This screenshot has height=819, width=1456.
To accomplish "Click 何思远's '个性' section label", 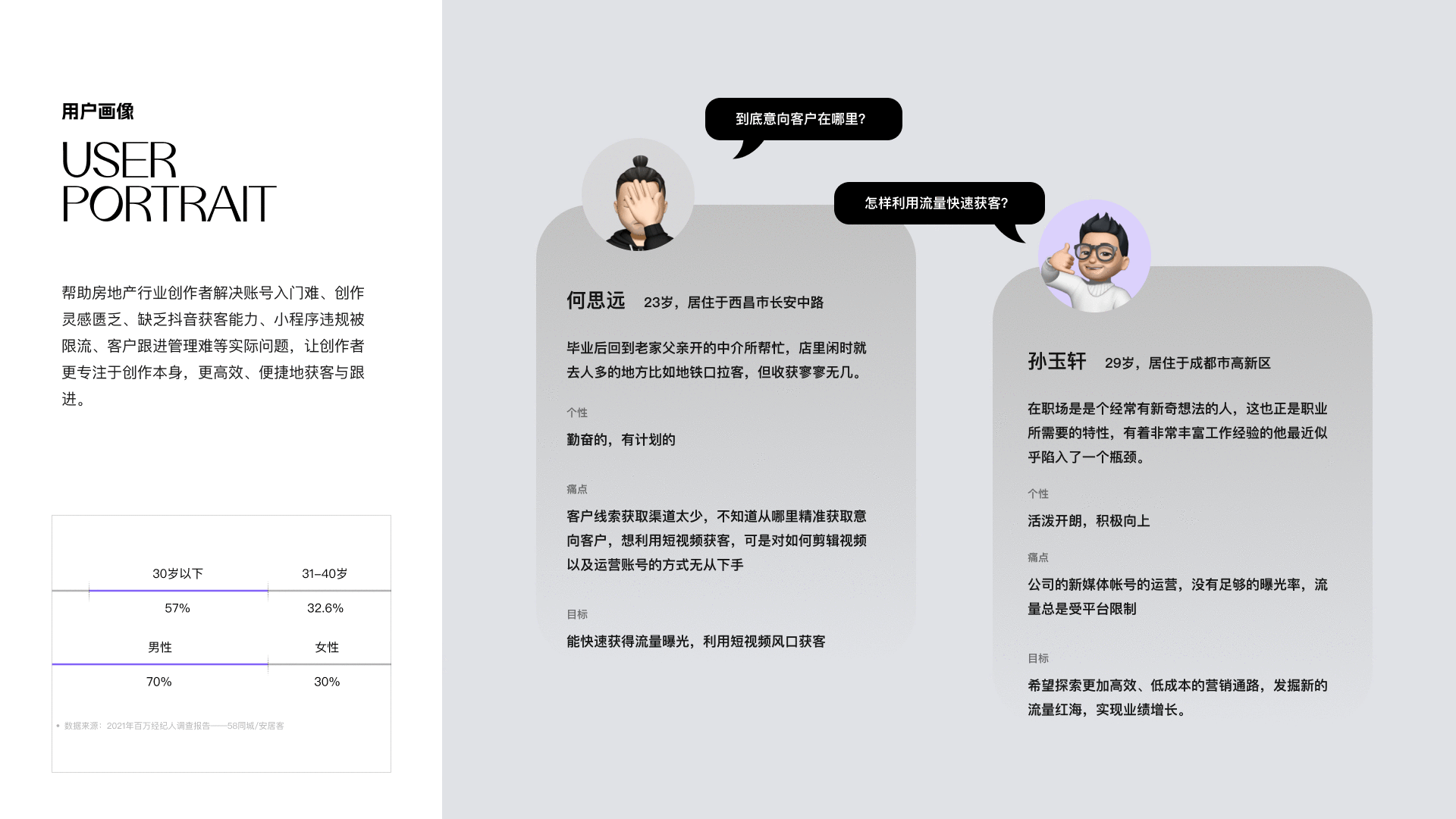I will 577,413.
